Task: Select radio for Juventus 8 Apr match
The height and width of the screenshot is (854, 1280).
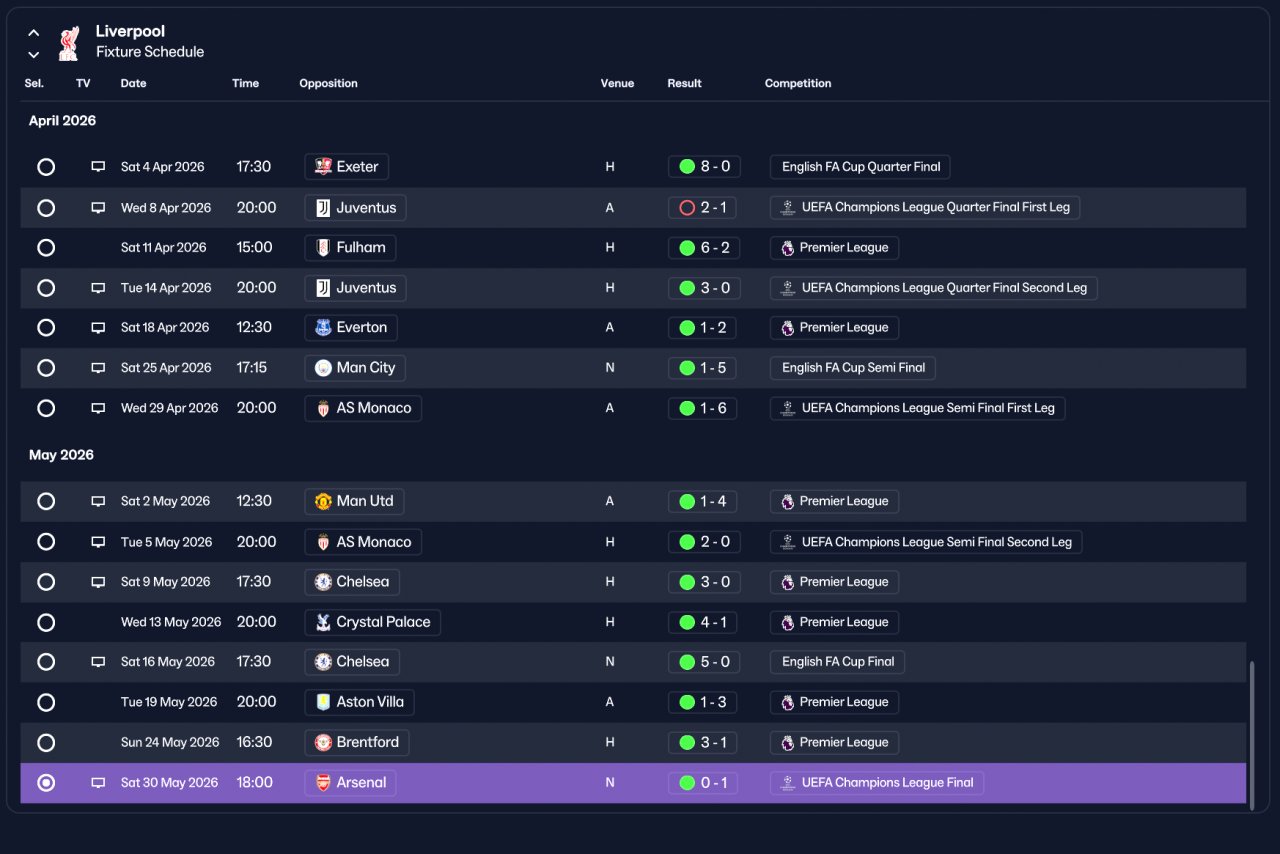Action: (46, 208)
